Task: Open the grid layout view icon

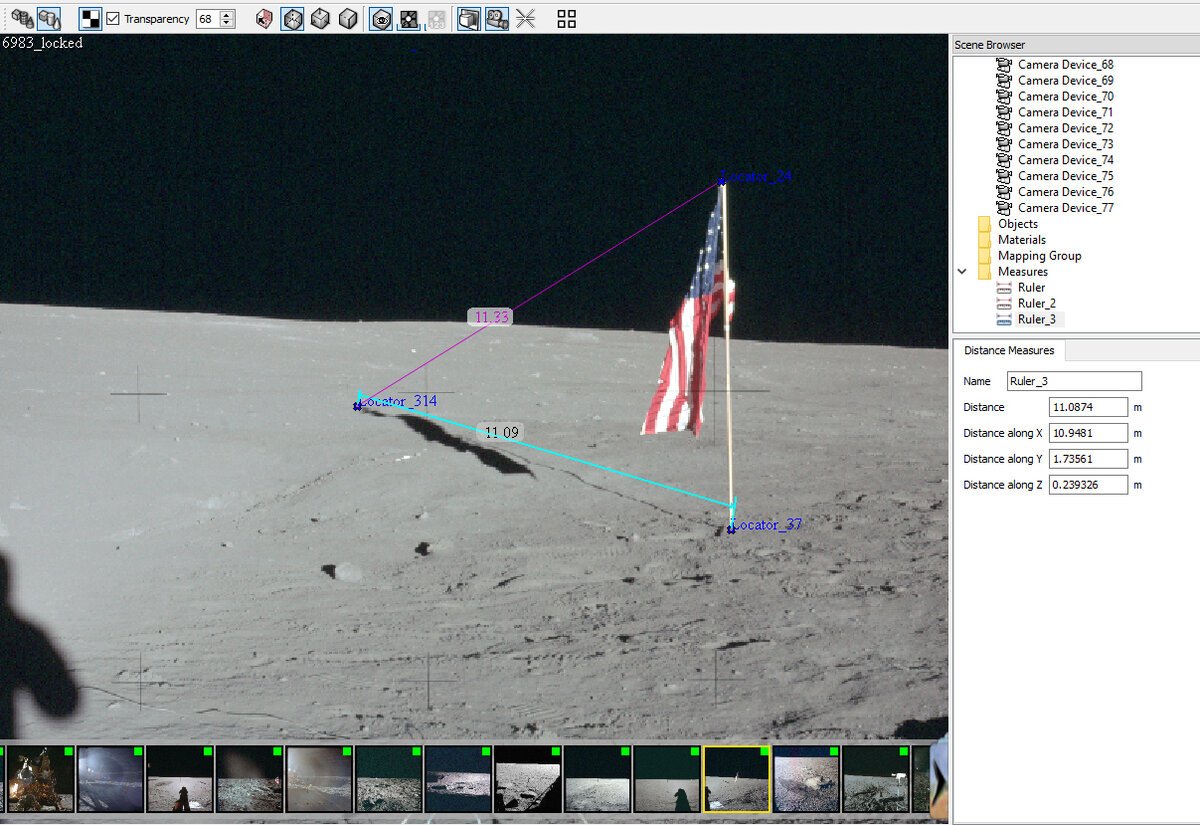Action: 565,19
